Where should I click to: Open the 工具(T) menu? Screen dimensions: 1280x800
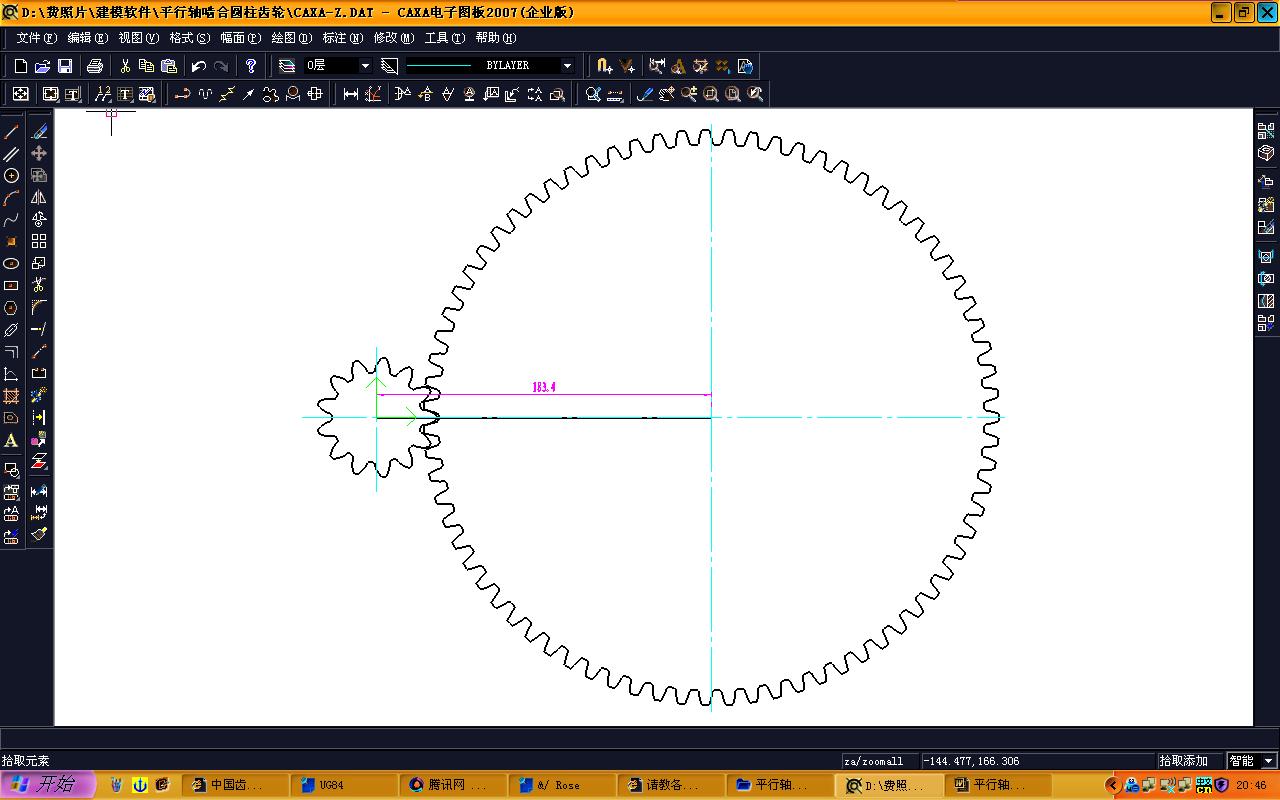[x=444, y=38]
